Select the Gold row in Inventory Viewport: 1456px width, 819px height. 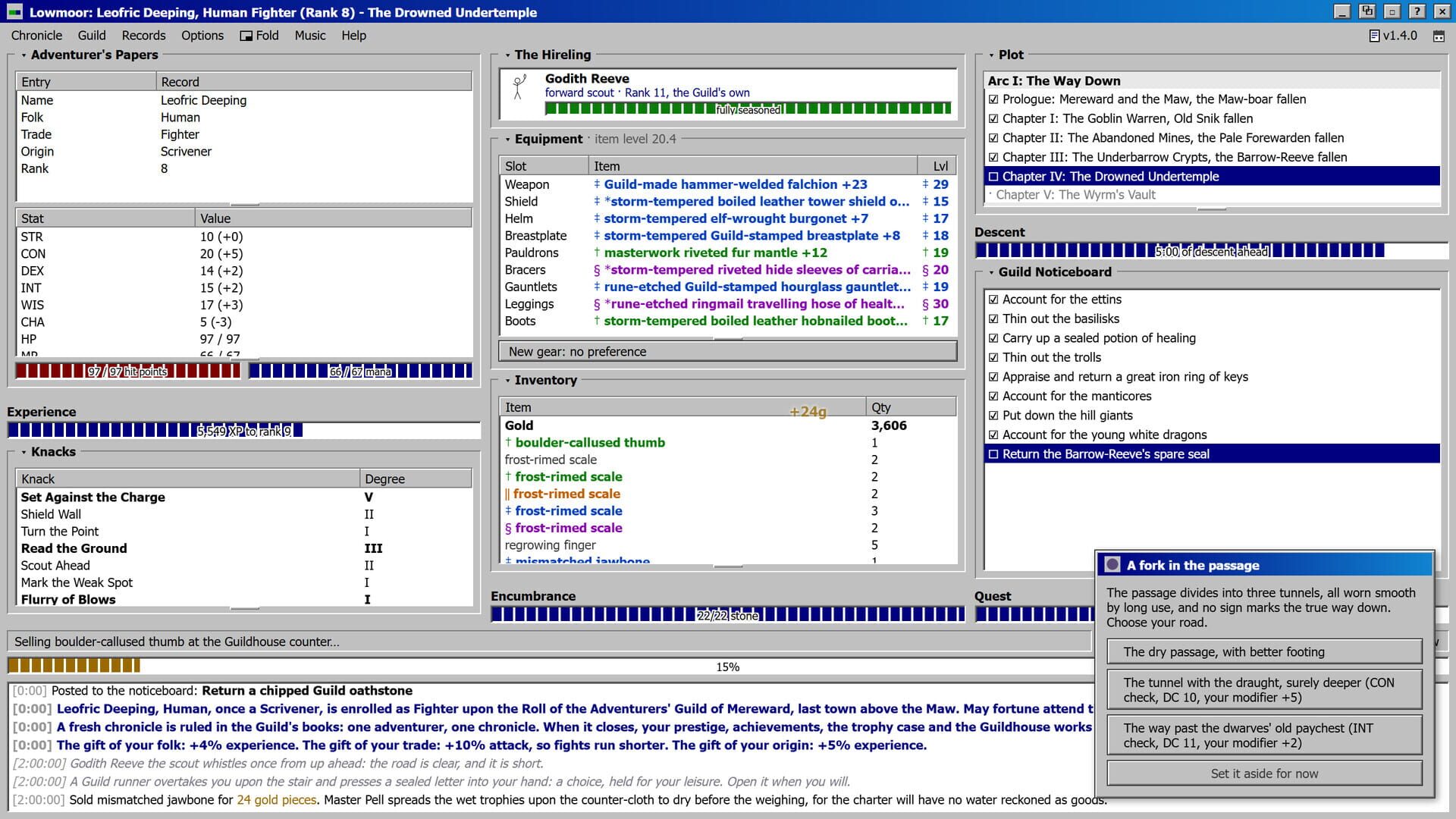click(x=728, y=425)
